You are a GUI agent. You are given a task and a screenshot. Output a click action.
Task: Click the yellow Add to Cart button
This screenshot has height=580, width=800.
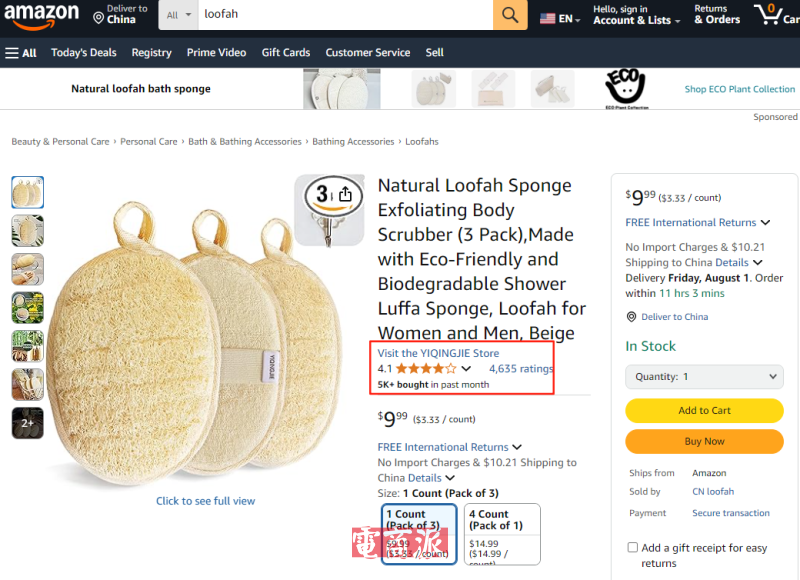(x=704, y=410)
